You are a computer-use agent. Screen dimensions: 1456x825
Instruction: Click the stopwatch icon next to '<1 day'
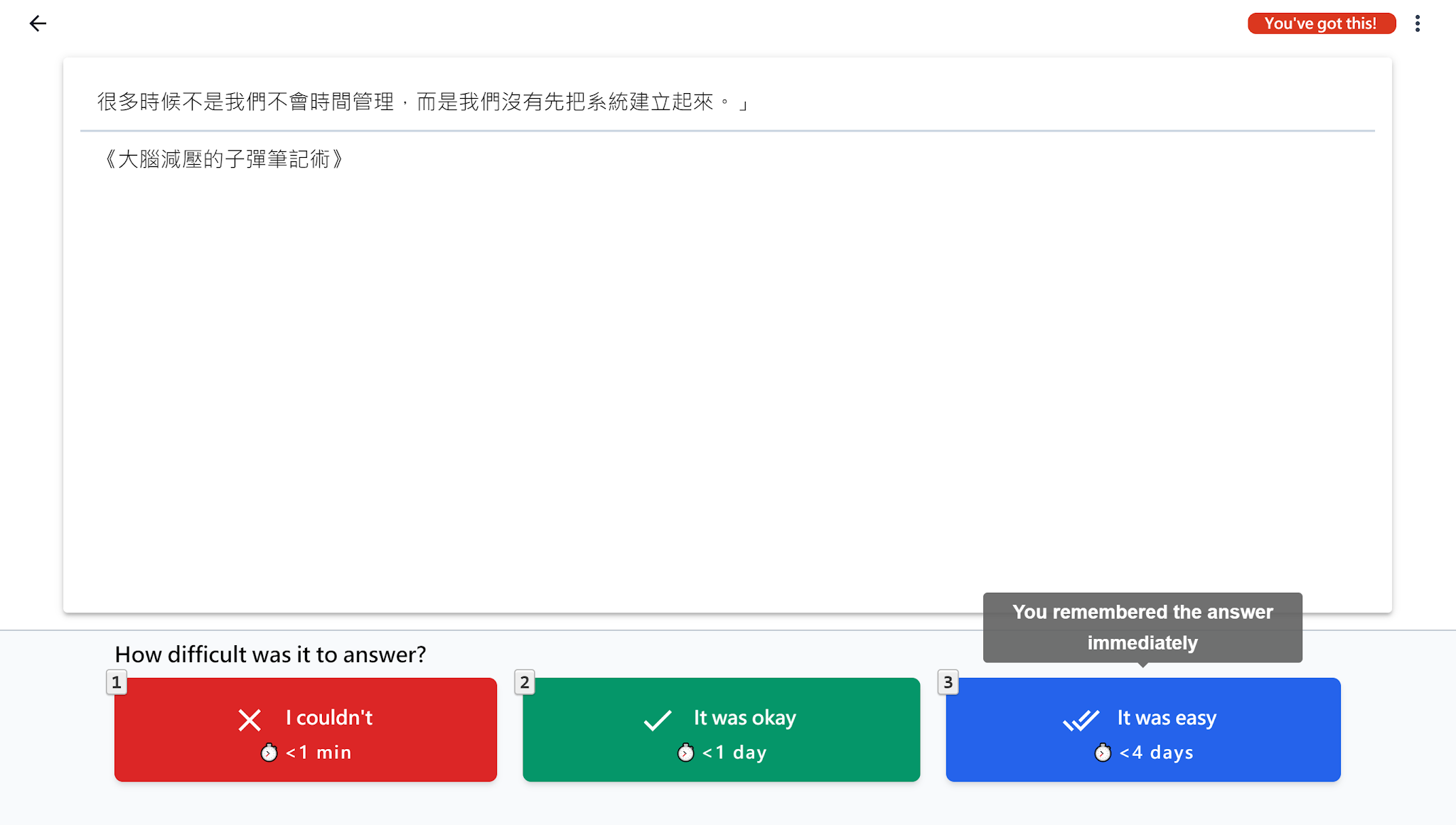pyautogui.click(x=685, y=753)
